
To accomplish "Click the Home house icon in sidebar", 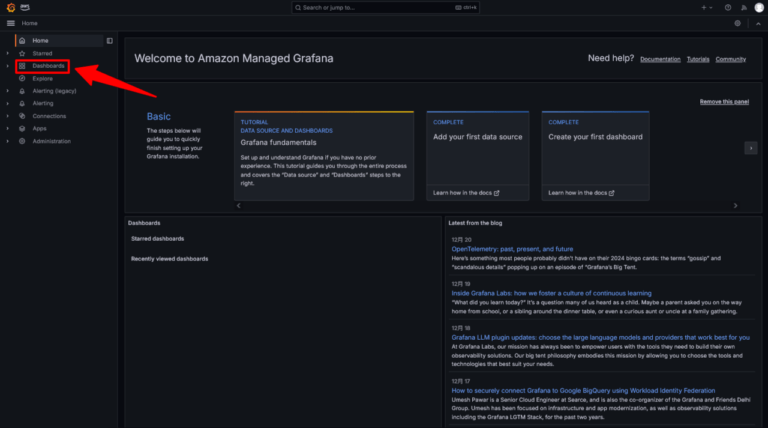I will click(22, 41).
